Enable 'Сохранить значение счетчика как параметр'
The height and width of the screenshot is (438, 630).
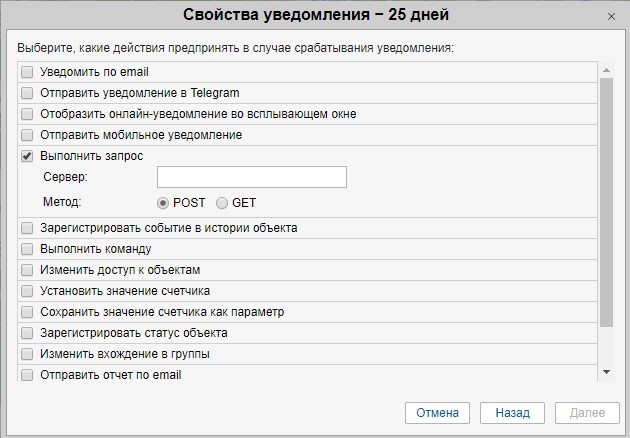[x=27, y=312]
